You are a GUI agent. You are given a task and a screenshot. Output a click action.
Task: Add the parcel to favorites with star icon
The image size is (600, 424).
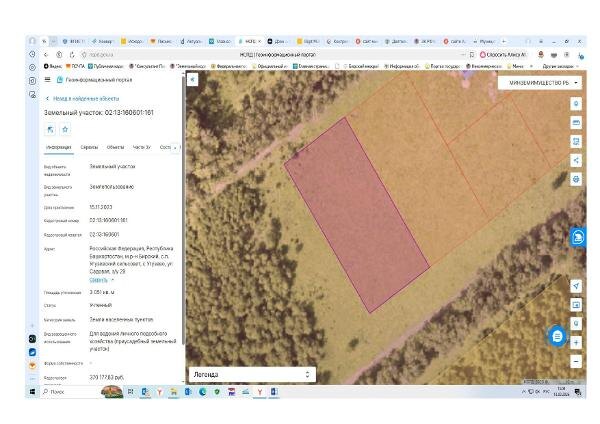pyautogui.click(x=65, y=130)
